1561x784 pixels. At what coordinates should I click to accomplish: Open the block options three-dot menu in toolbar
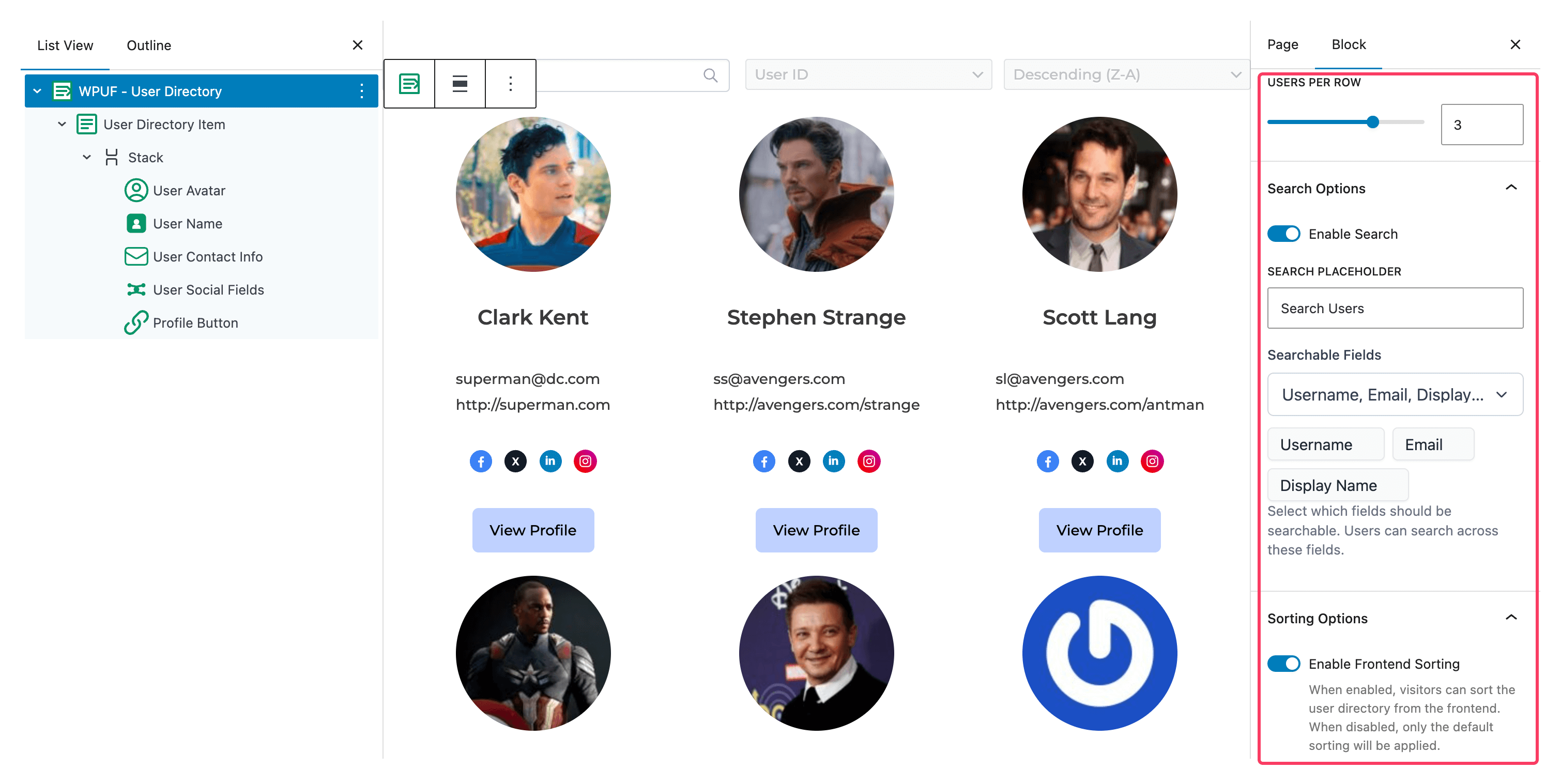point(510,84)
